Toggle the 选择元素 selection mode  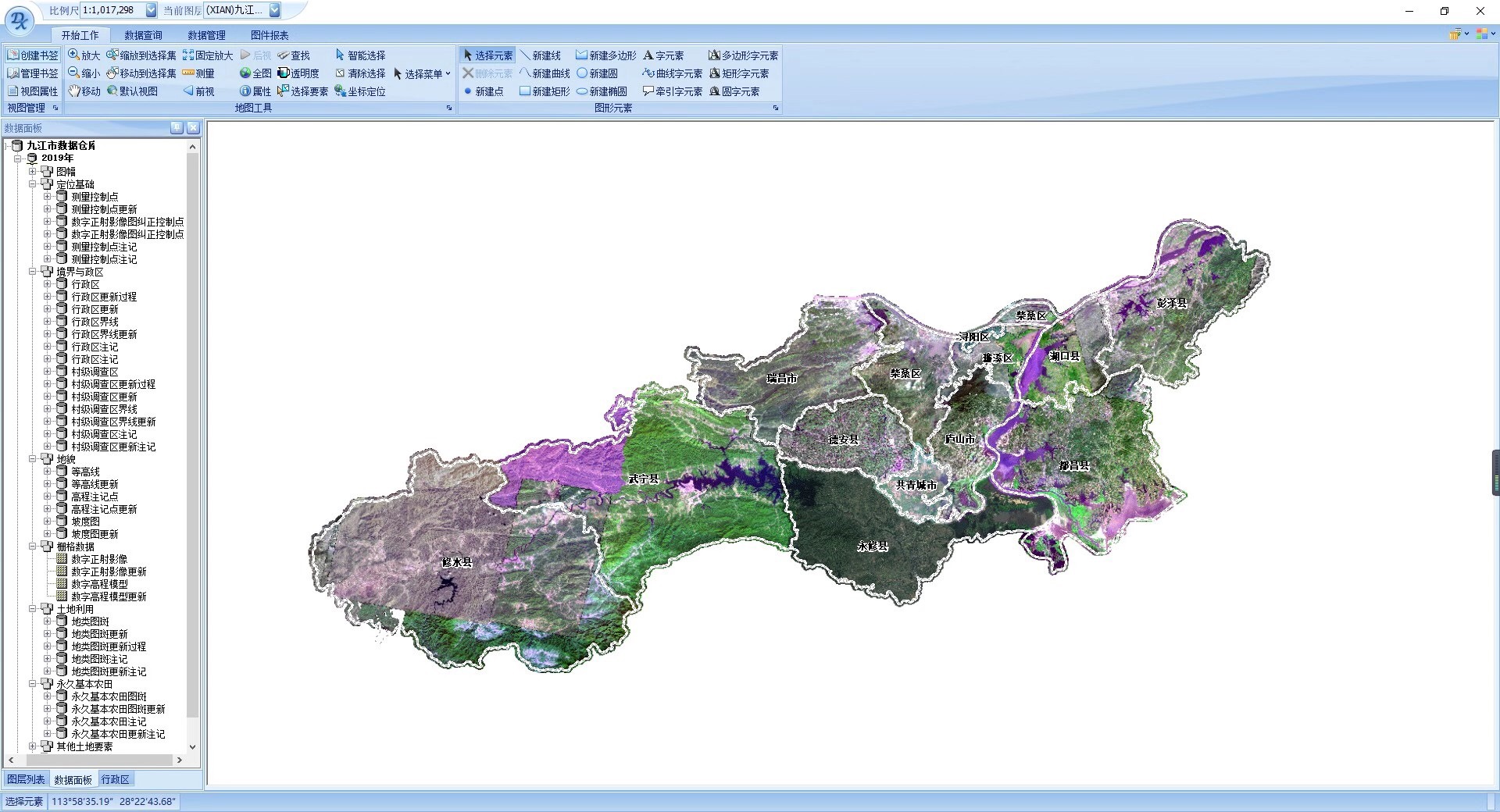coord(487,55)
